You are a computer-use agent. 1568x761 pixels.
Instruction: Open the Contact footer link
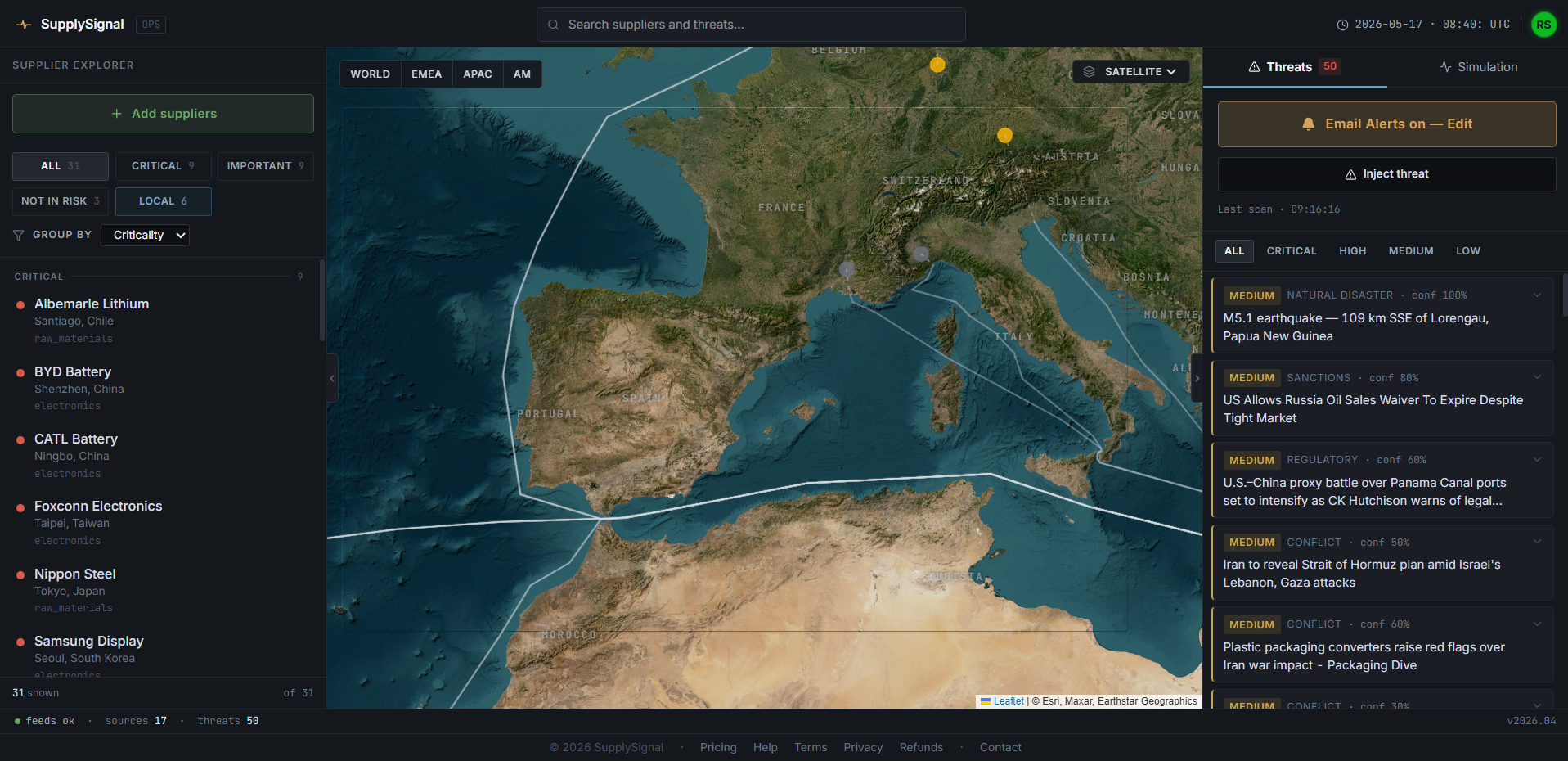[x=1000, y=748]
